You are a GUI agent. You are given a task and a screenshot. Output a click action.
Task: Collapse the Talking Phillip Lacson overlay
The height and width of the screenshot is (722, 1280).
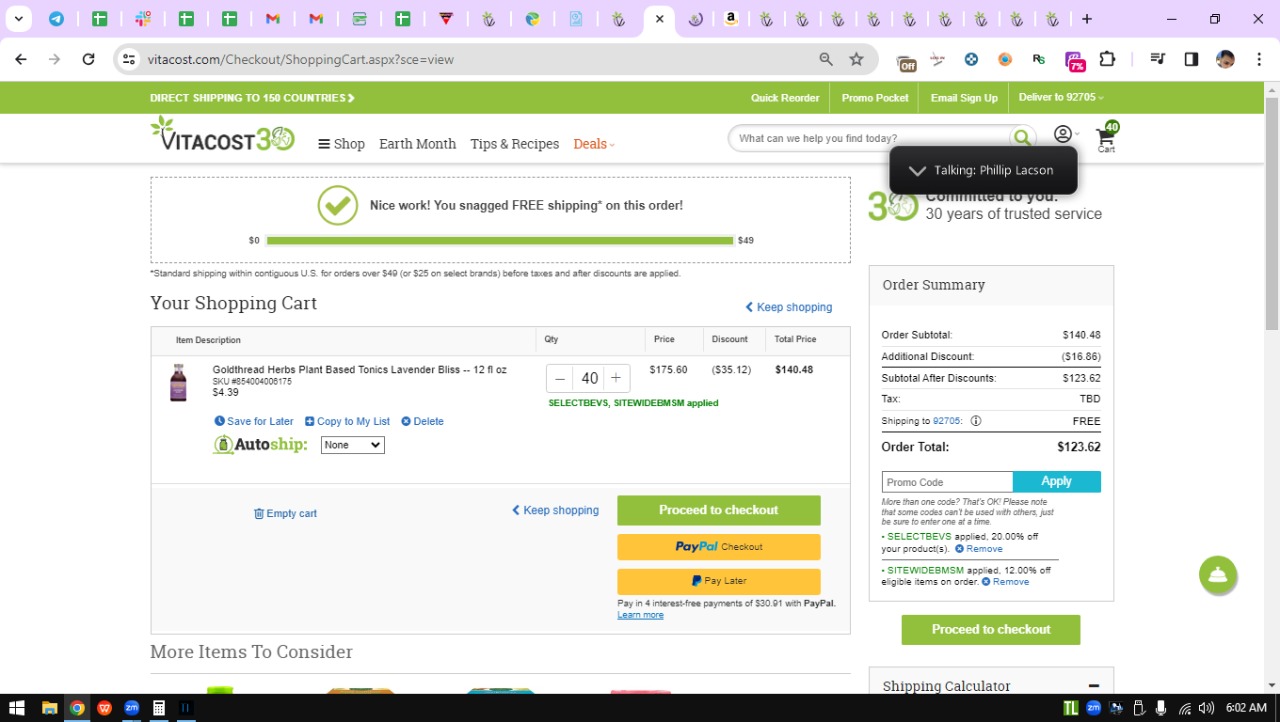(x=917, y=170)
